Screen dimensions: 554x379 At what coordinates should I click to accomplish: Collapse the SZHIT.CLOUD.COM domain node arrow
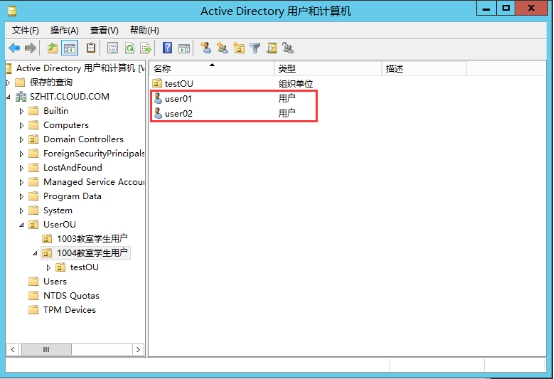pos(8,97)
